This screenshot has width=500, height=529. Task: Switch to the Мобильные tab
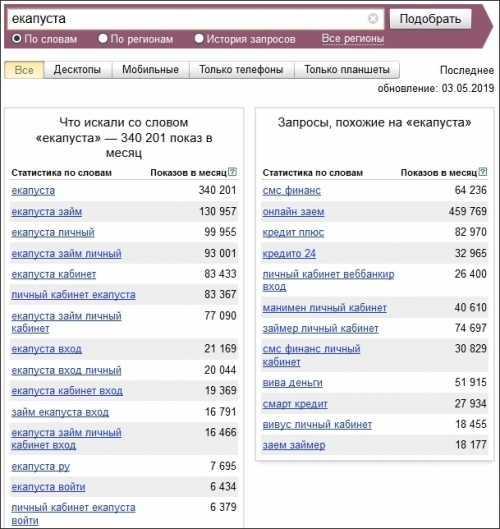(x=150, y=70)
